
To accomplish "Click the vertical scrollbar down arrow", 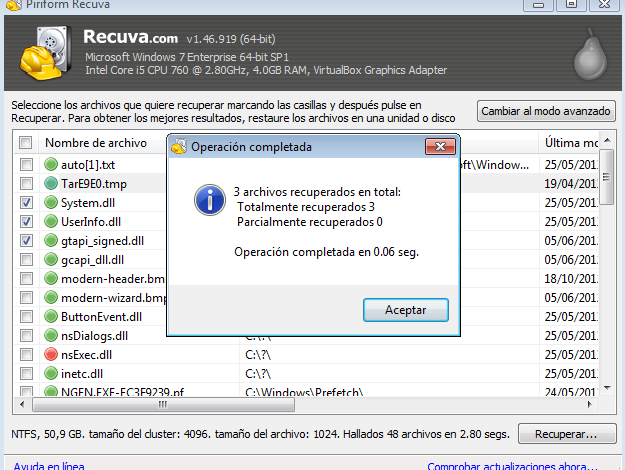I will [x=607, y=387].
